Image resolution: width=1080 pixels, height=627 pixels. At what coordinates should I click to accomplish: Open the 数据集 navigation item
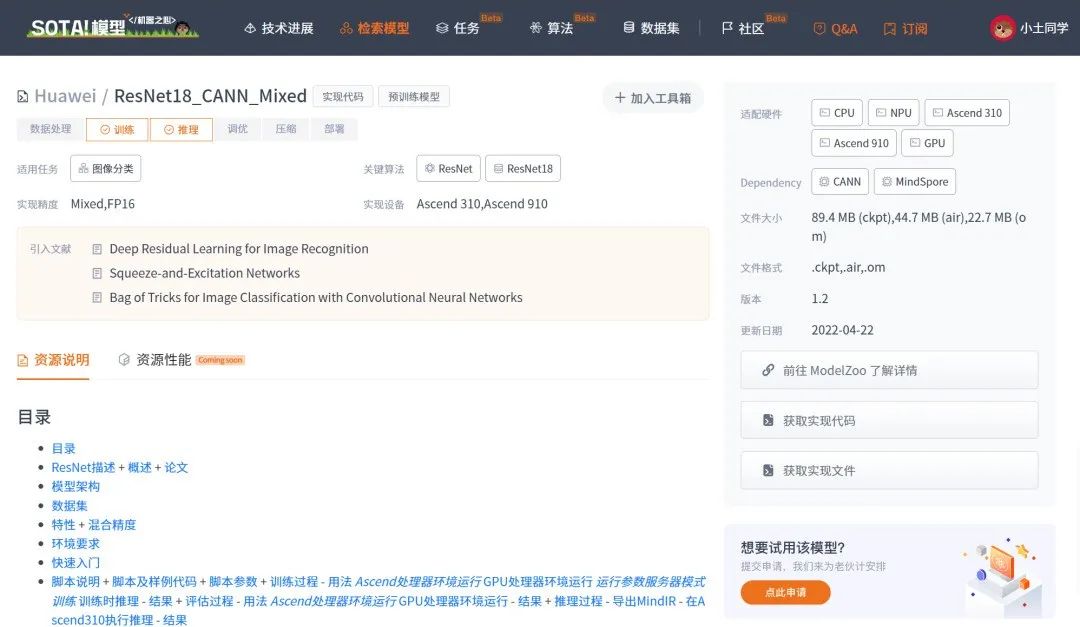651,28
